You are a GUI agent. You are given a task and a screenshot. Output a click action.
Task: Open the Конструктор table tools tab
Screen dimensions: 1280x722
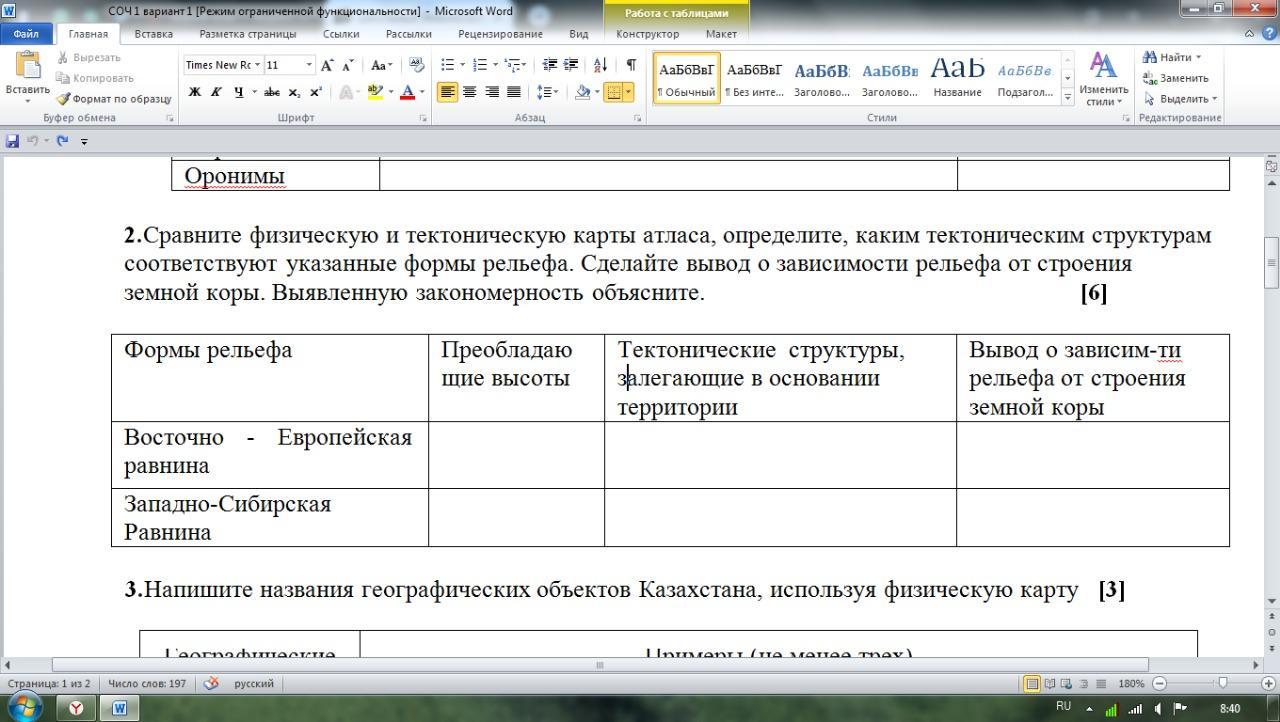647,34
